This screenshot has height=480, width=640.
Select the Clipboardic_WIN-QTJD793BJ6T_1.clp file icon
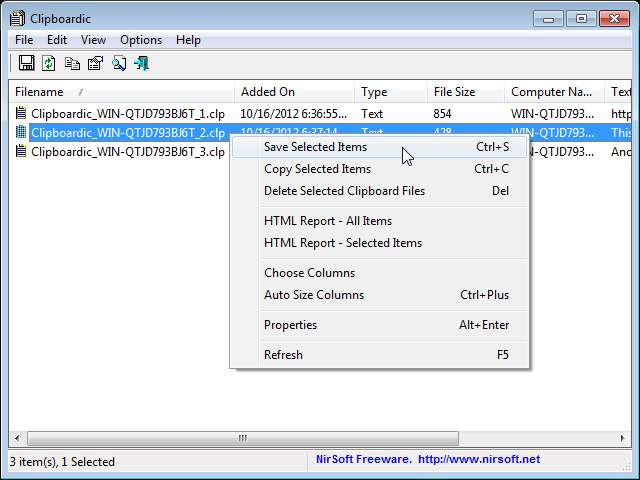tap(21, 114)
